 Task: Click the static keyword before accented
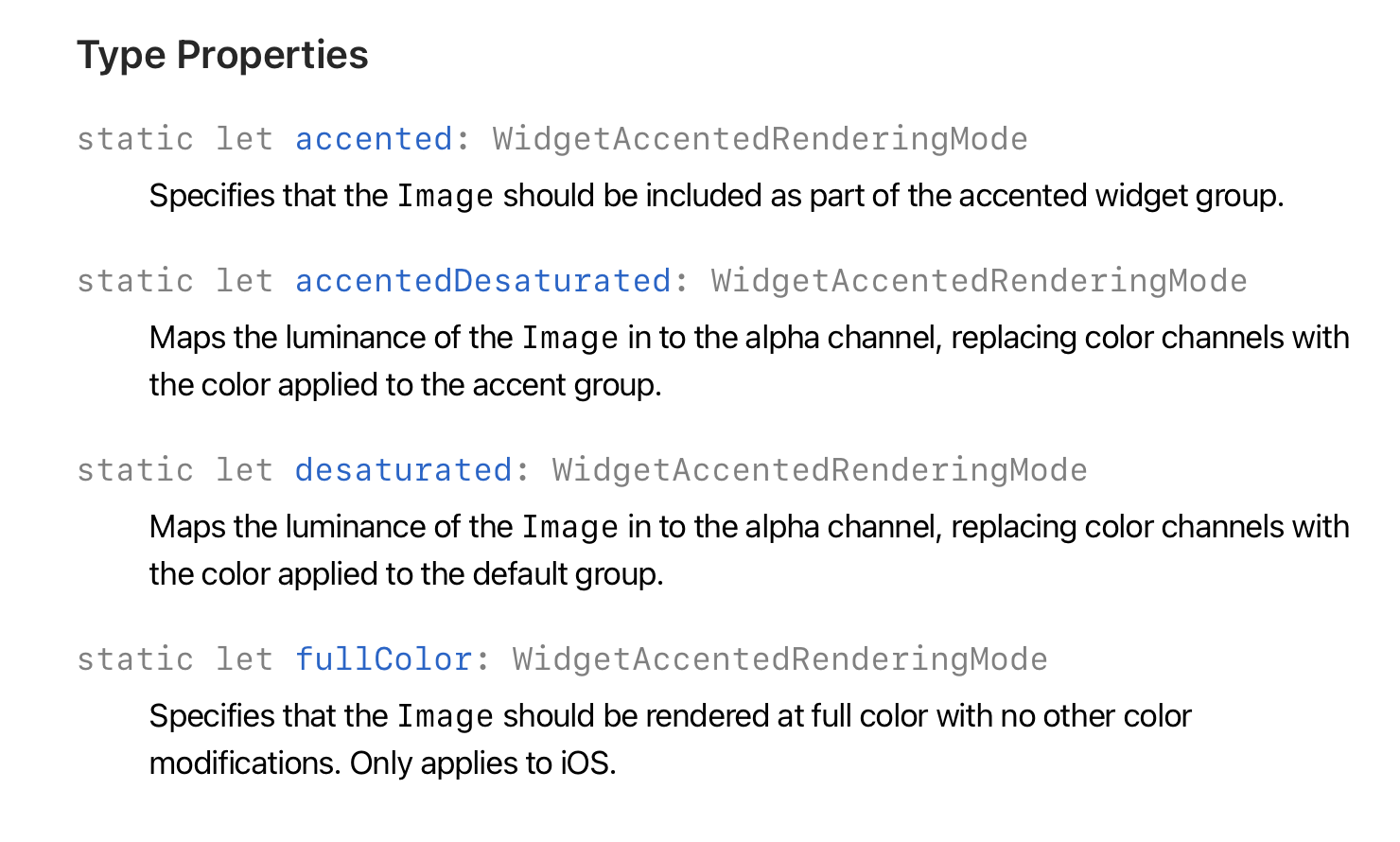coord(135,139)
